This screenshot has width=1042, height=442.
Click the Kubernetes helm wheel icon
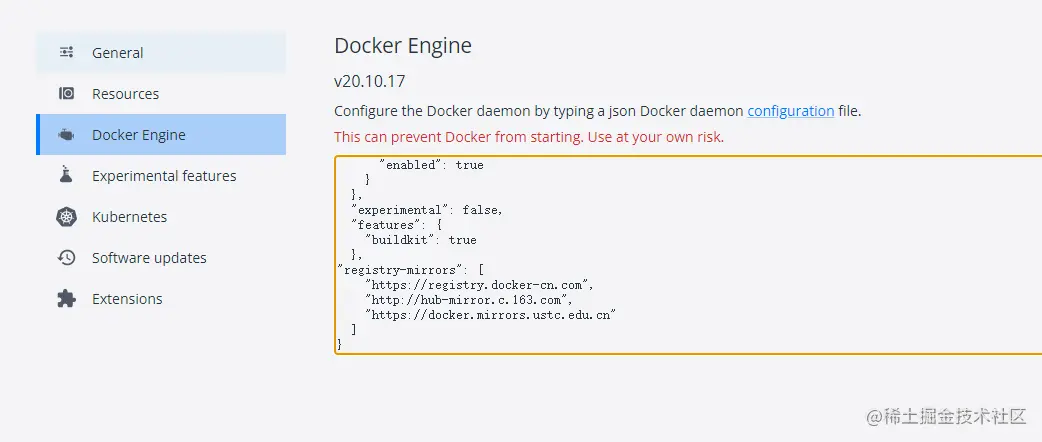(x=66, y=217)
